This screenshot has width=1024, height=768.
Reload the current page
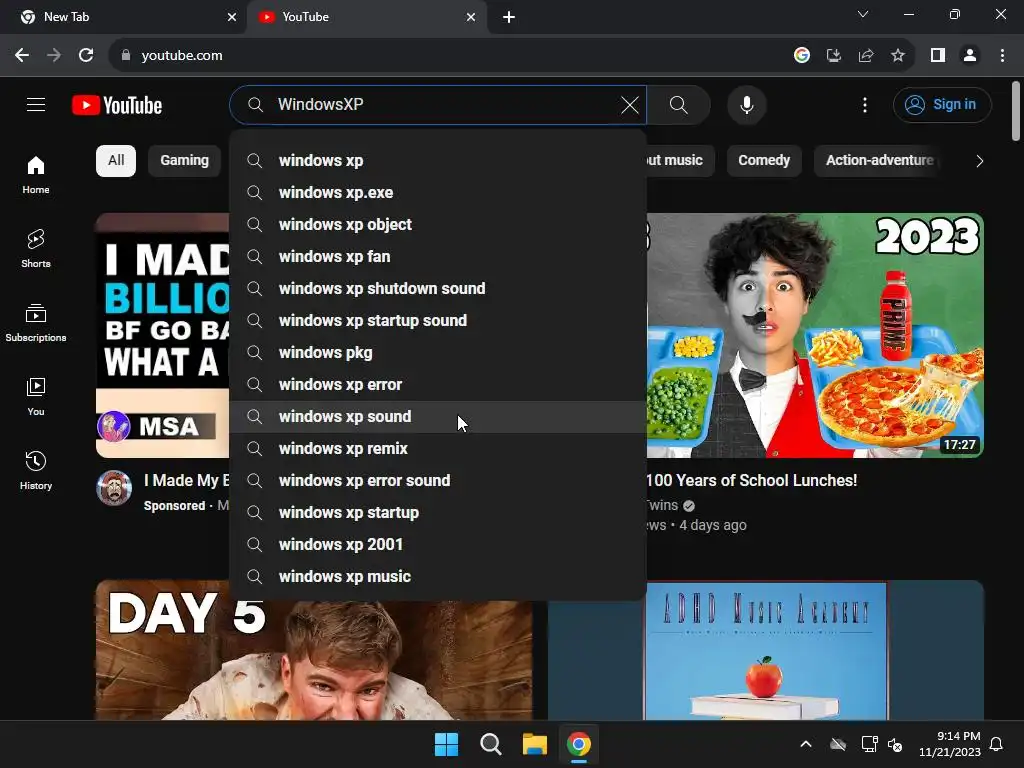pos(86,56)
